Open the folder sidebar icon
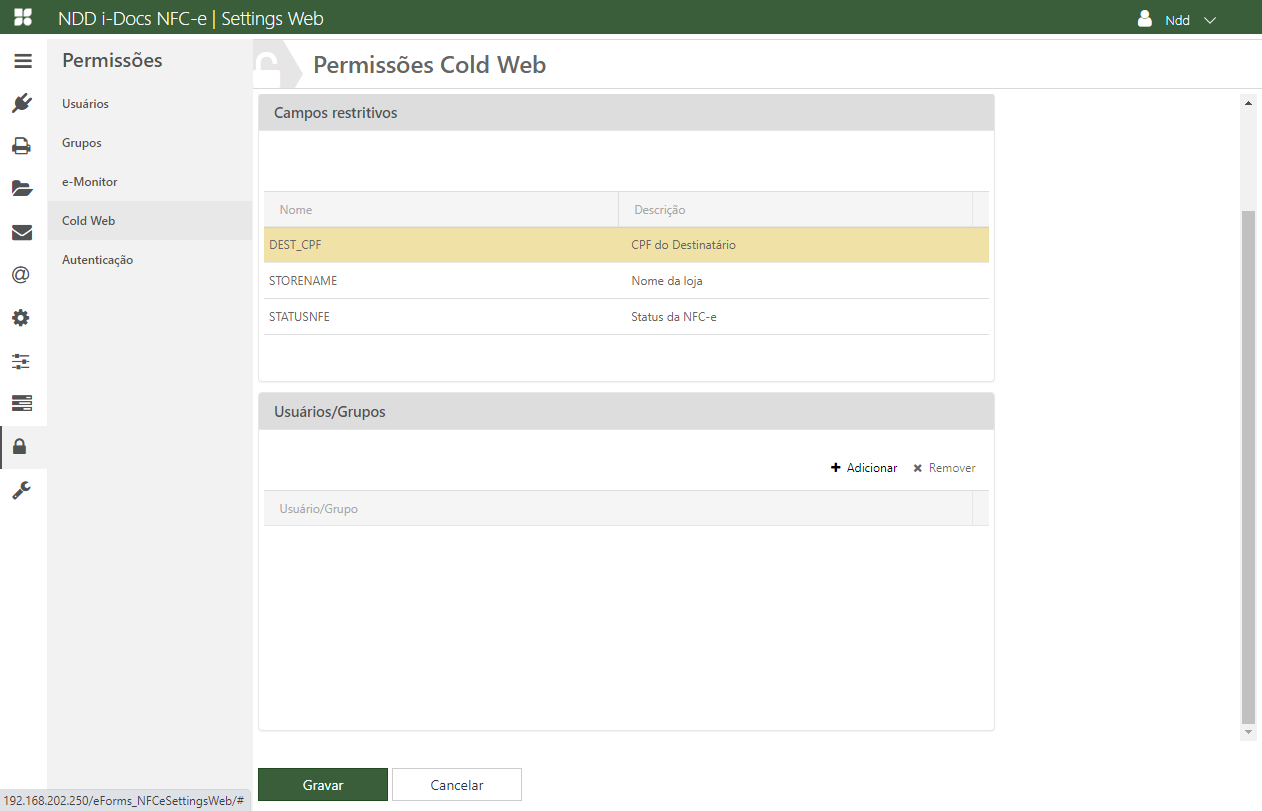Image resolution: width=1262 pixels, height=811 pixels. (22, 188)
